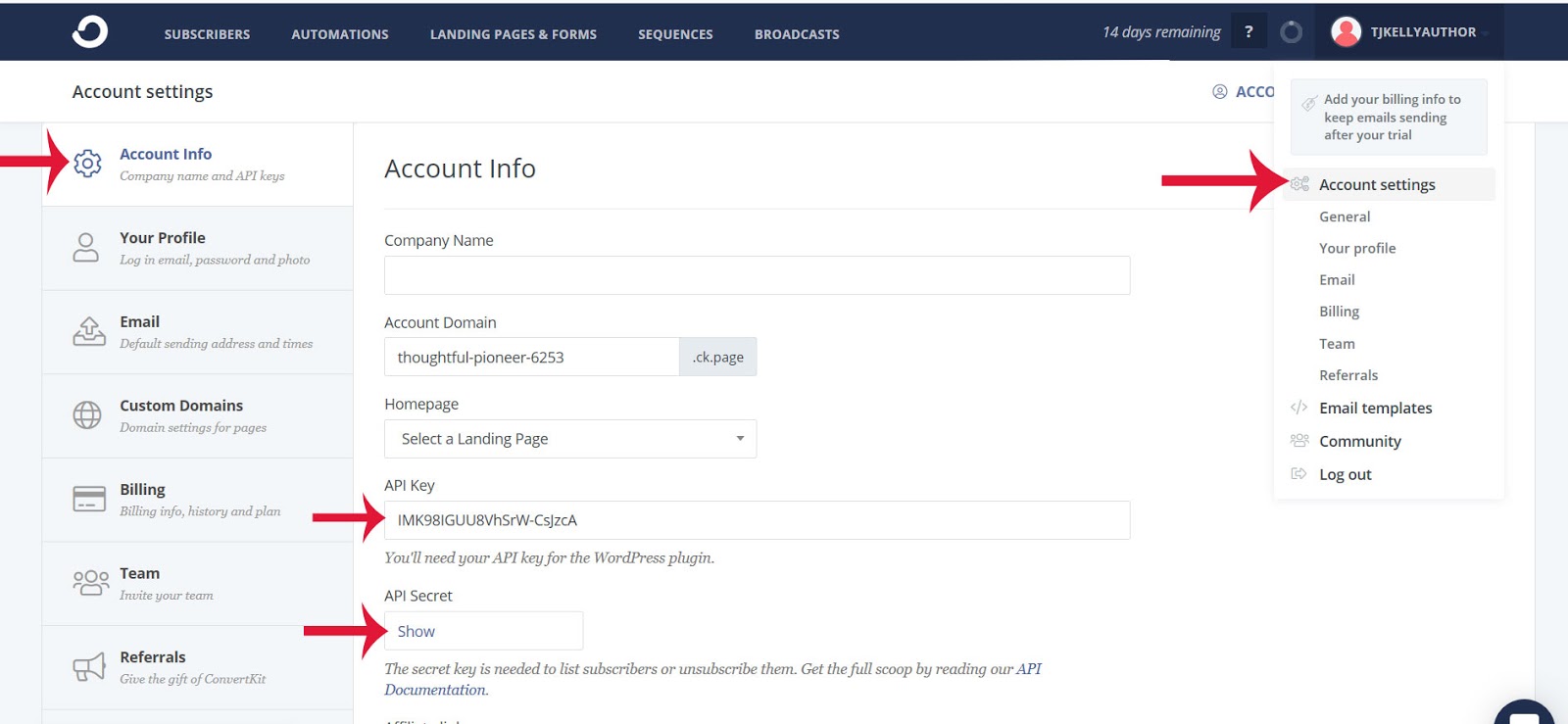This screenshot has width=1568, height=724.
Task: Open the chat bubble widget
Action: tap(1525, 713)
